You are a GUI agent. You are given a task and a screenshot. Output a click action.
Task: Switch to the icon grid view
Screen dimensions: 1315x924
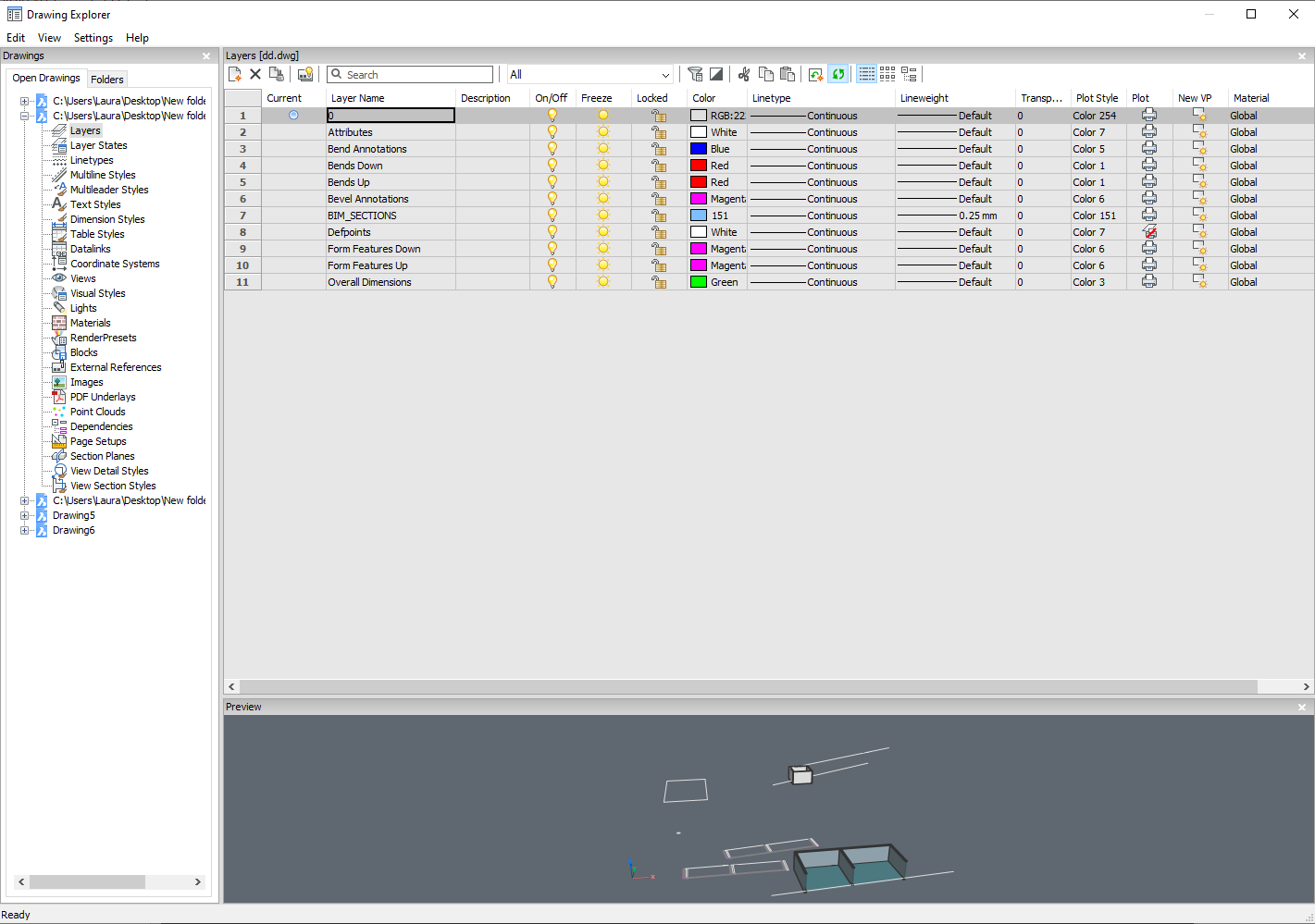(x=887, y=74)
